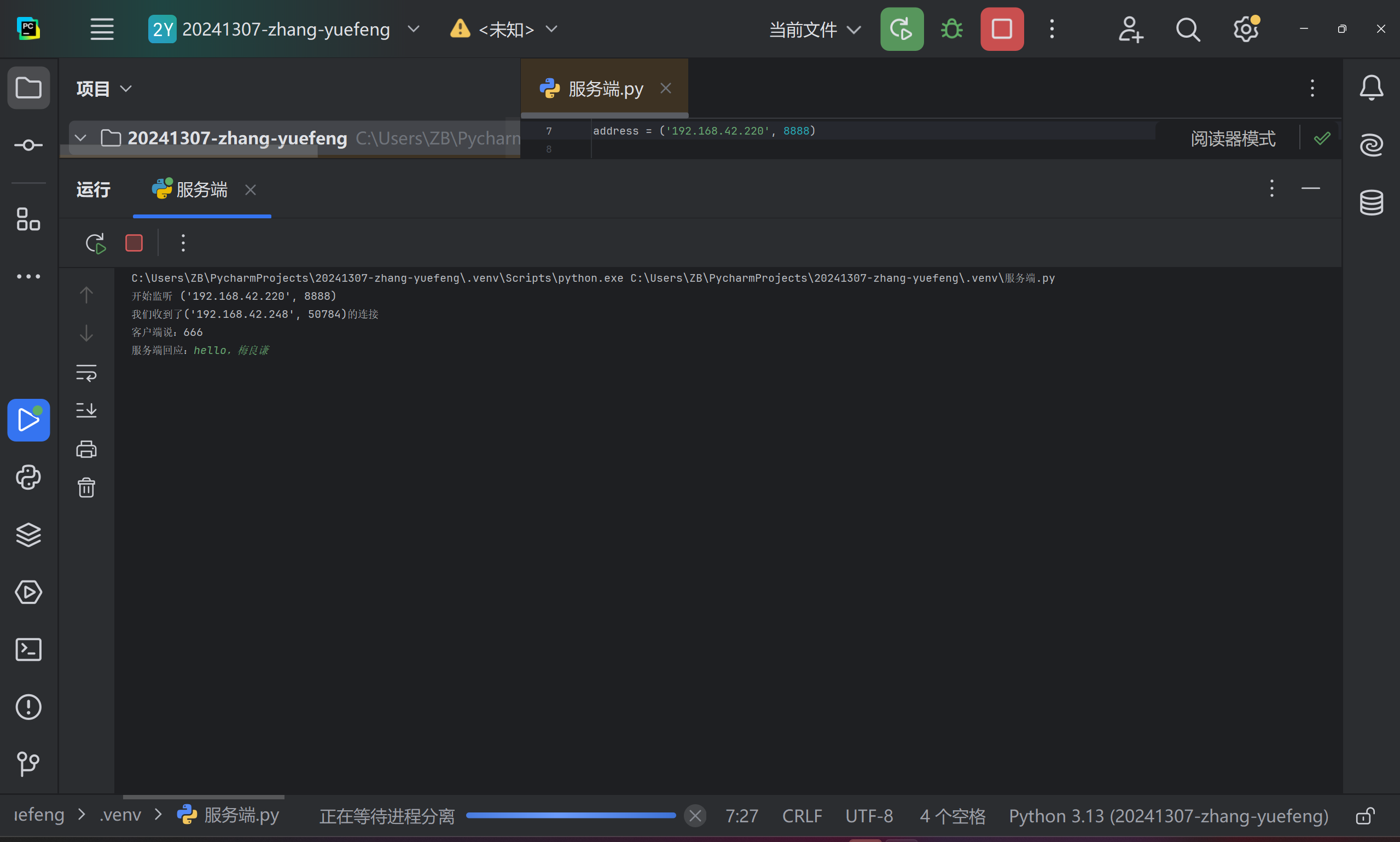Screen dimensions: 1400x842
Task: Open the Terminal tool window
Action: point(28,649)
